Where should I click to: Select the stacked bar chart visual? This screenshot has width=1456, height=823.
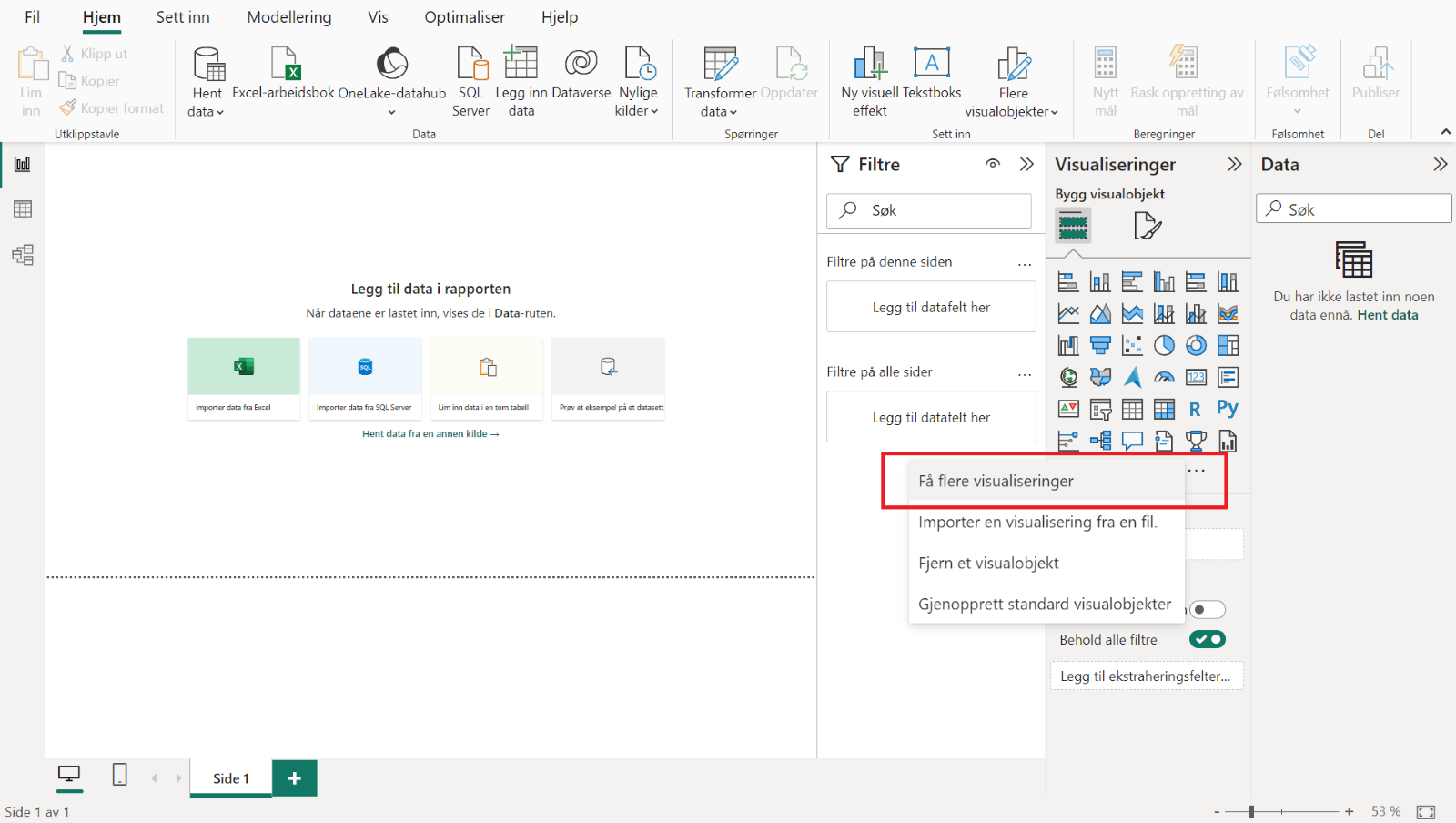tap(1068, 282)
